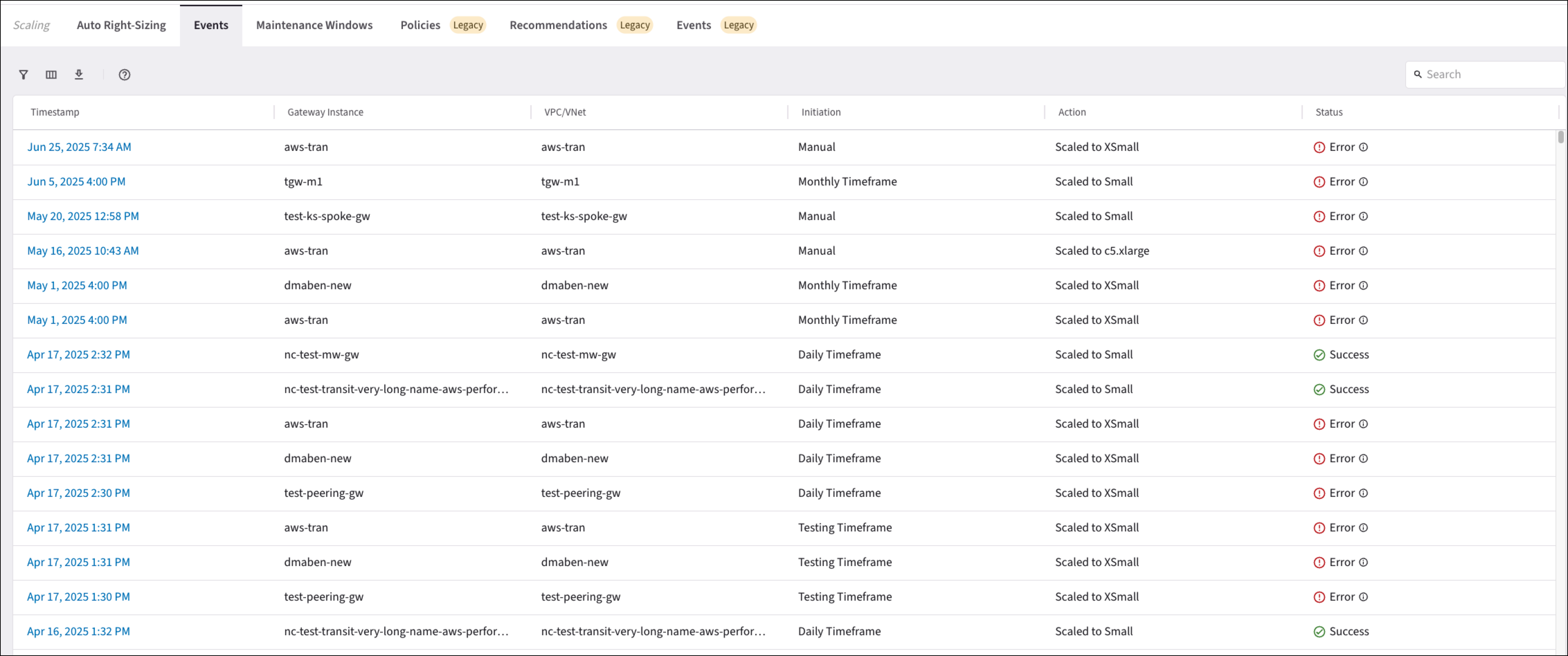
Task: Click info icon for c5.xlarge Error row
Action: tap(1363, 251)
